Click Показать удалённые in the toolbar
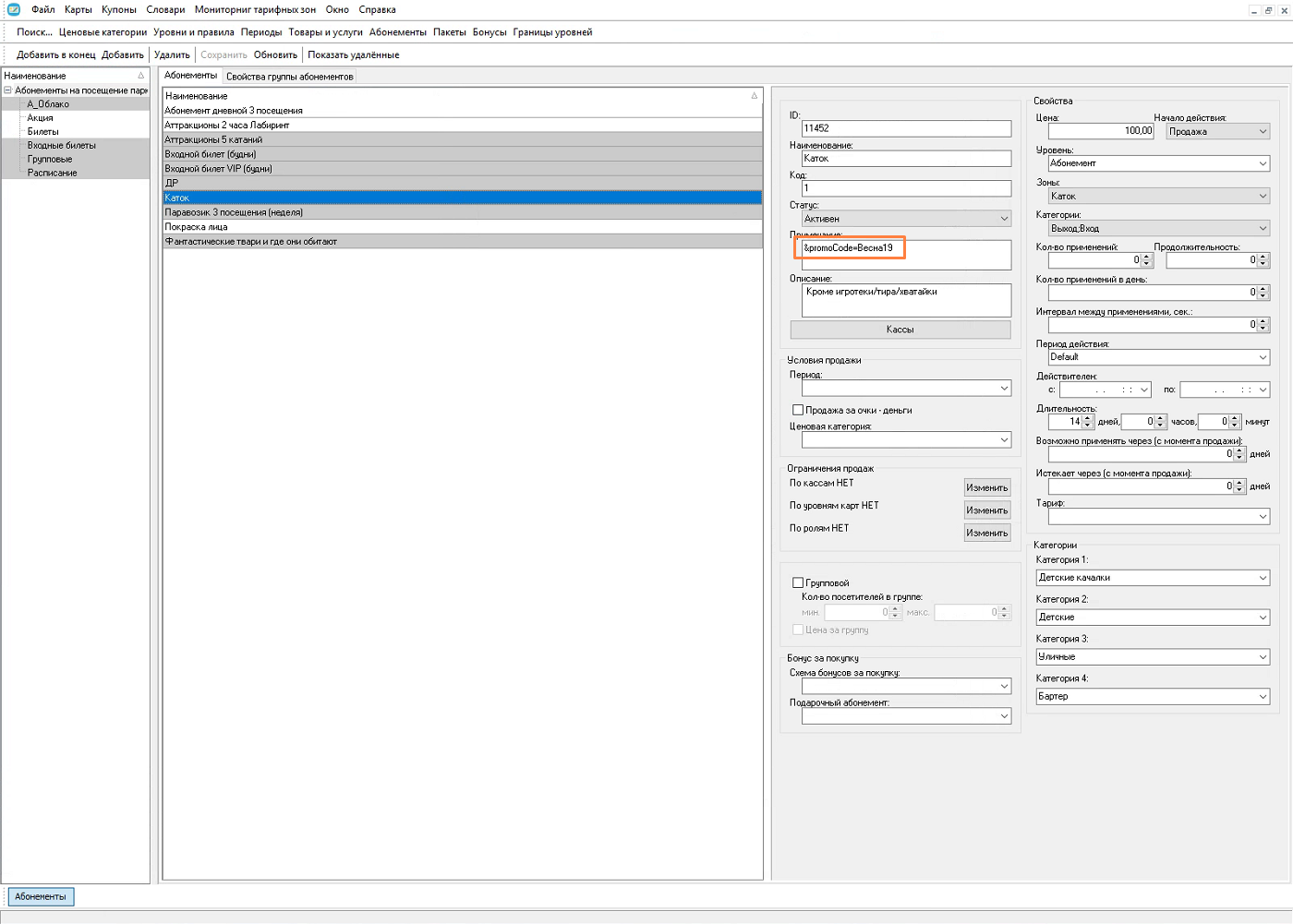 pyautogui.click(x=354, y=54)
